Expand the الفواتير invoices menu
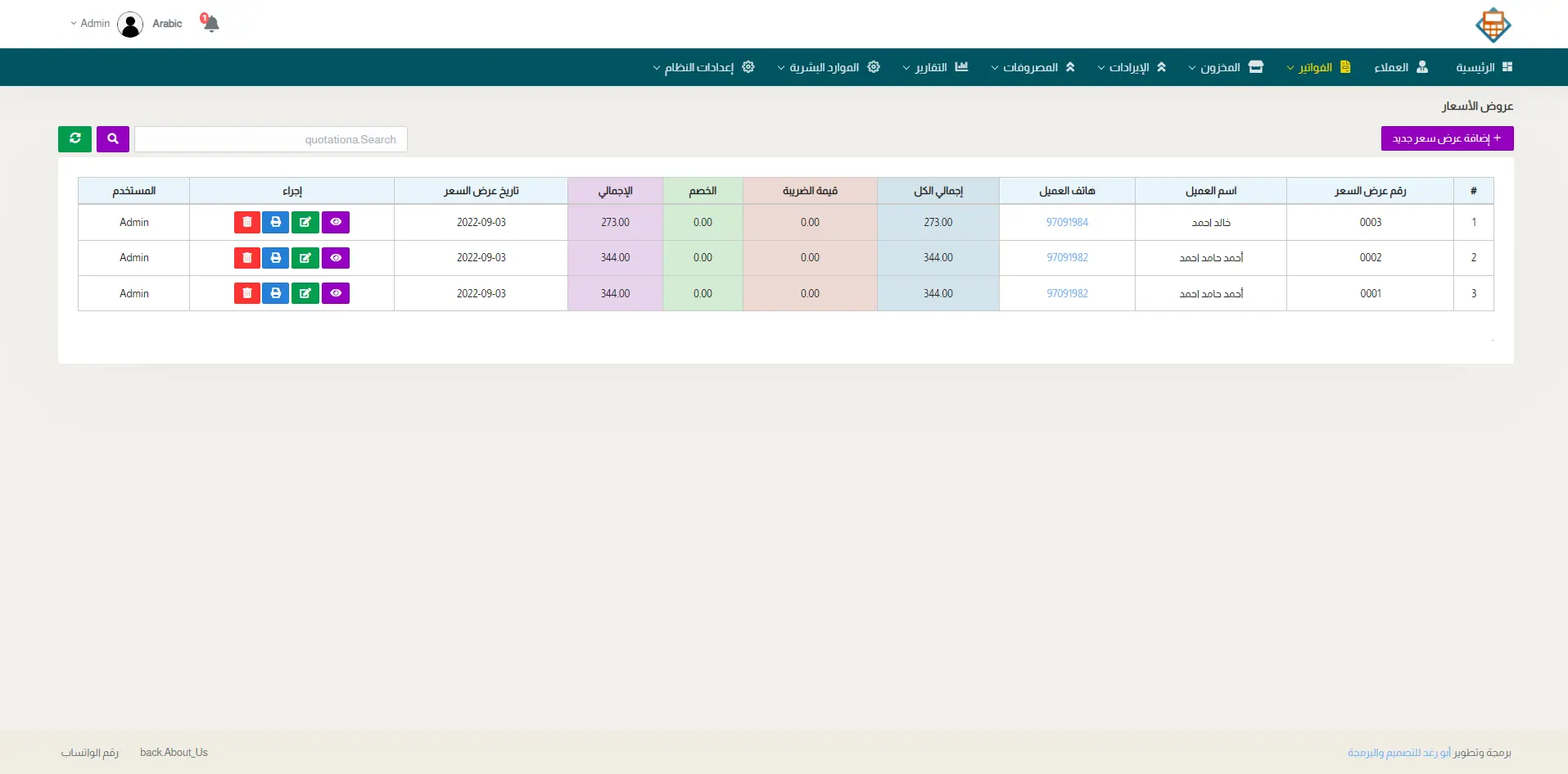Viewport: 1568px width, 774px height. pyautogui.click(x=1317, y=67)
